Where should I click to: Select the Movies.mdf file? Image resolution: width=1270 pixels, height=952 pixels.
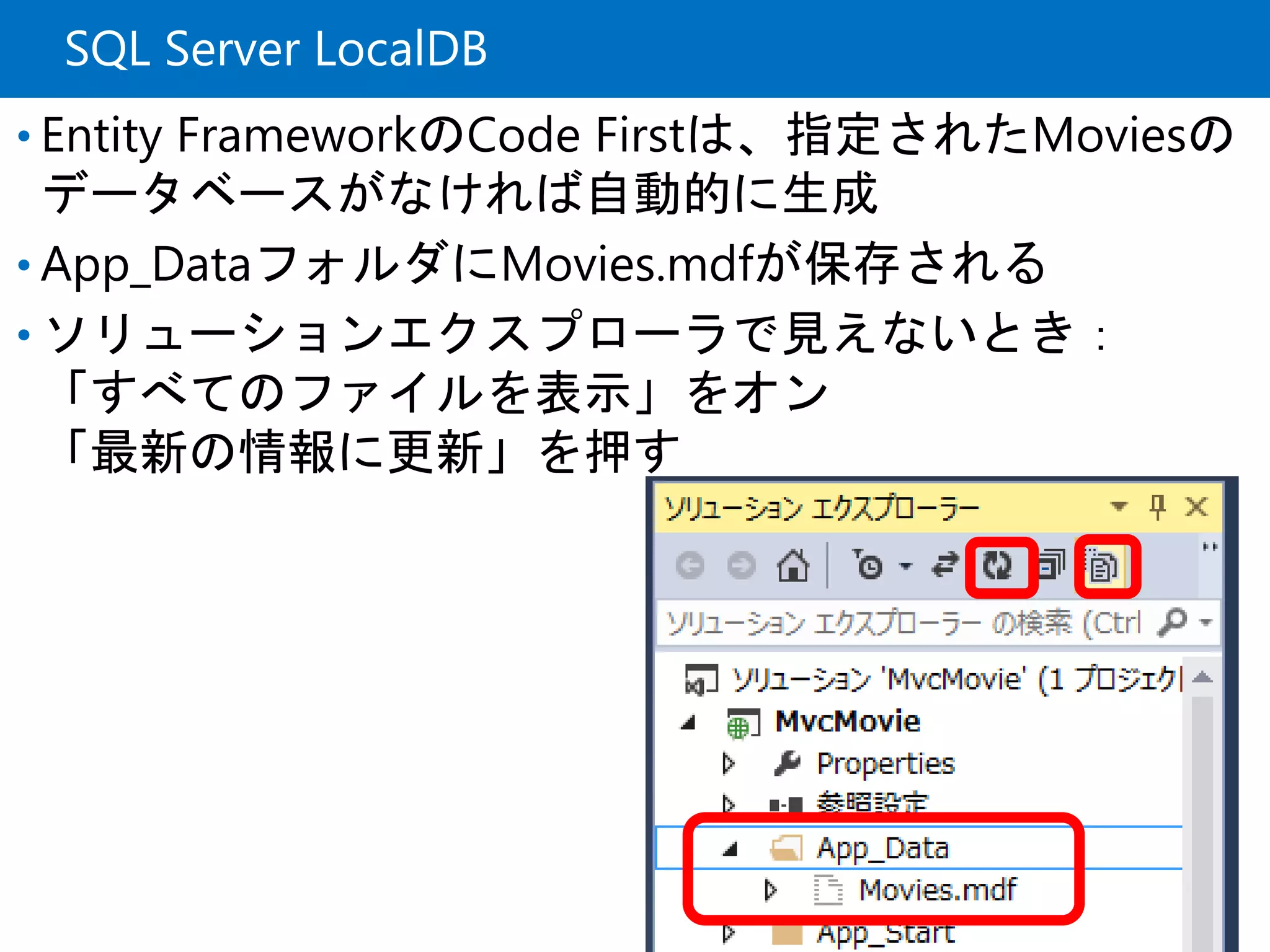938,890
